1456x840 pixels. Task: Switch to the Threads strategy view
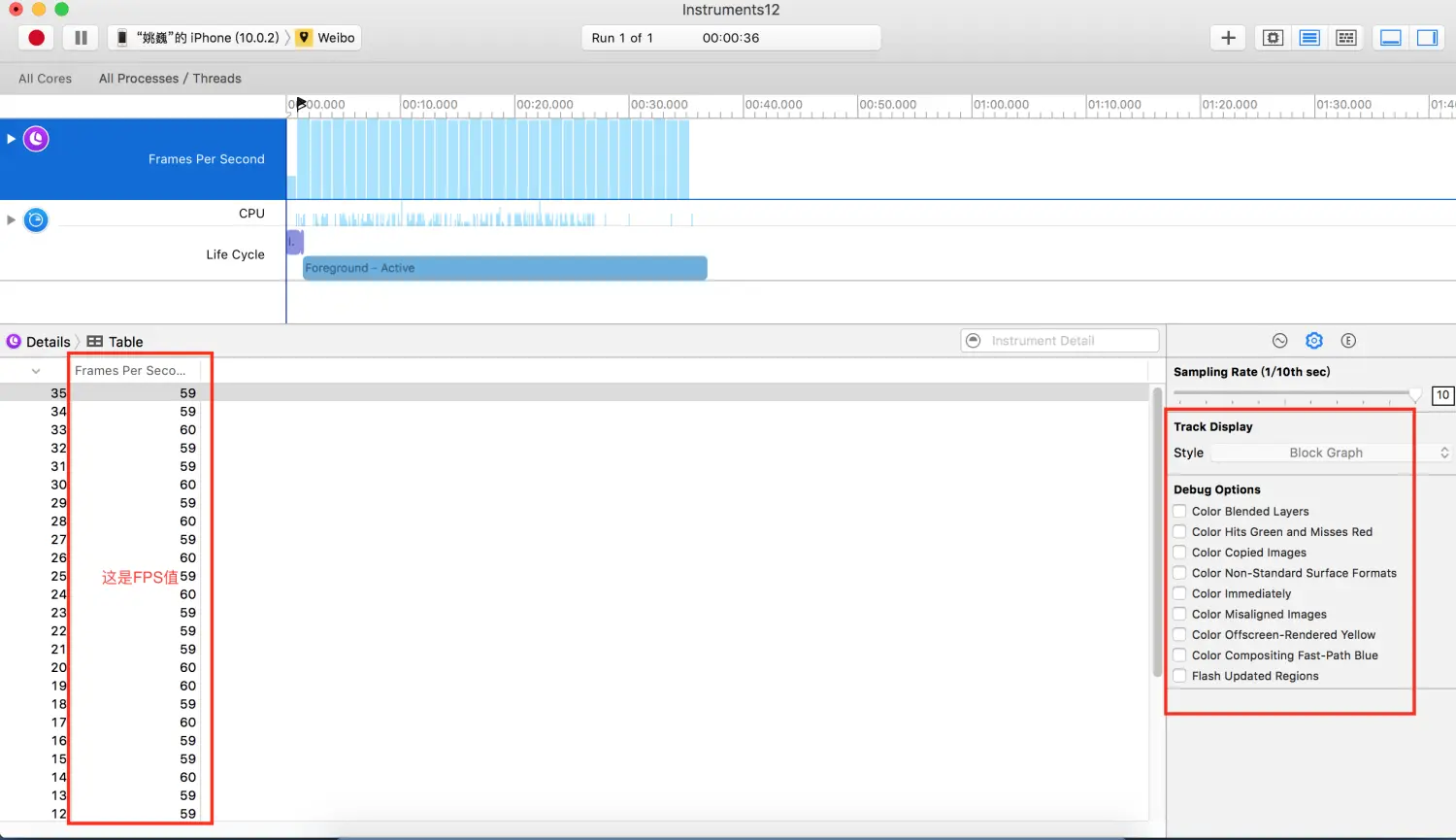pos(1346,38)
